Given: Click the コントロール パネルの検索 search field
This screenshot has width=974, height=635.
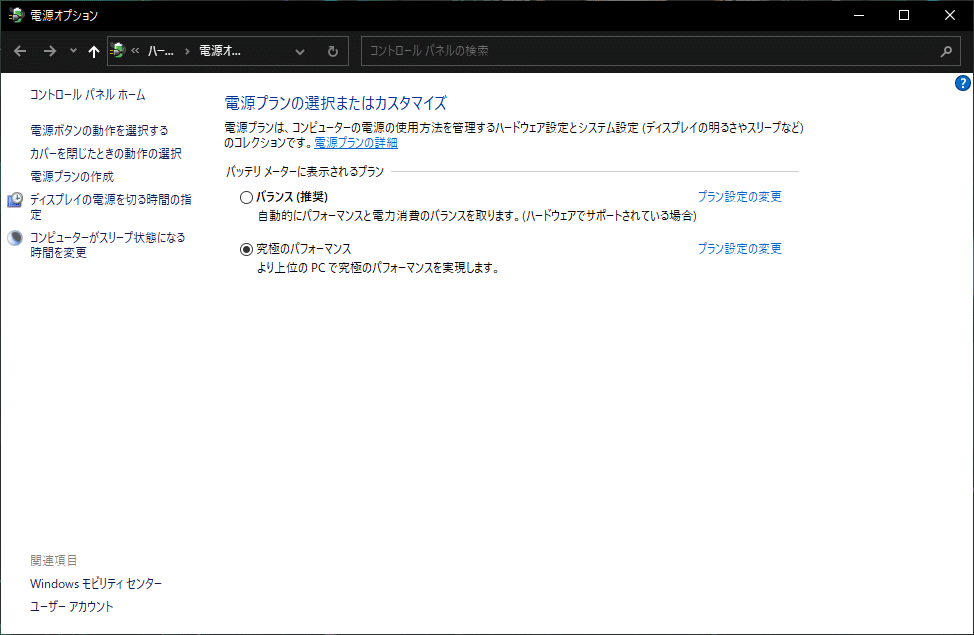Looking at the screenshot, I should 600,51.
